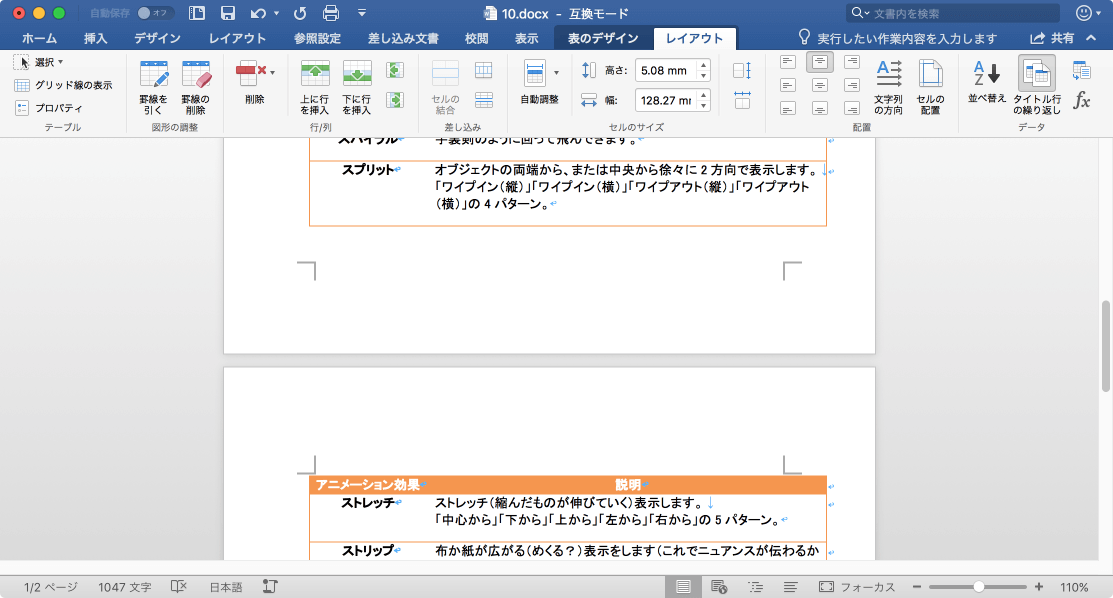Click the Undo icon

[258, 13]
